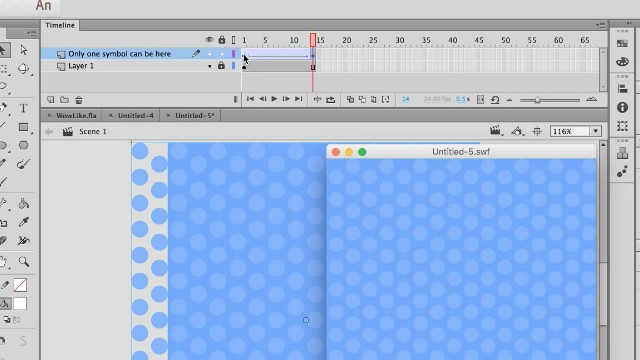Image resolution: width=640 pixels, height=360 pixels.
Task: Open the Motion Presets panel icon
Action: point(622,172)
